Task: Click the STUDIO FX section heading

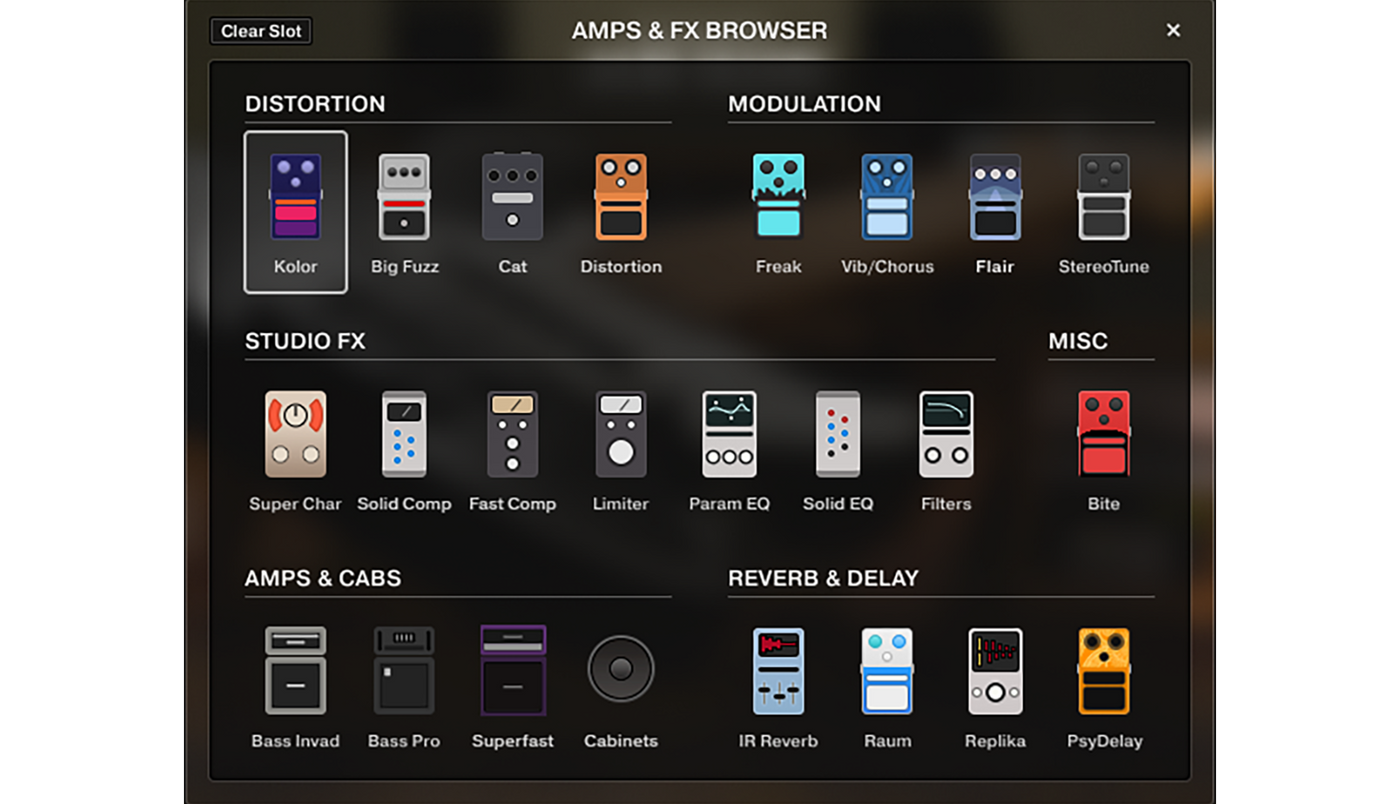Action: 305,342
